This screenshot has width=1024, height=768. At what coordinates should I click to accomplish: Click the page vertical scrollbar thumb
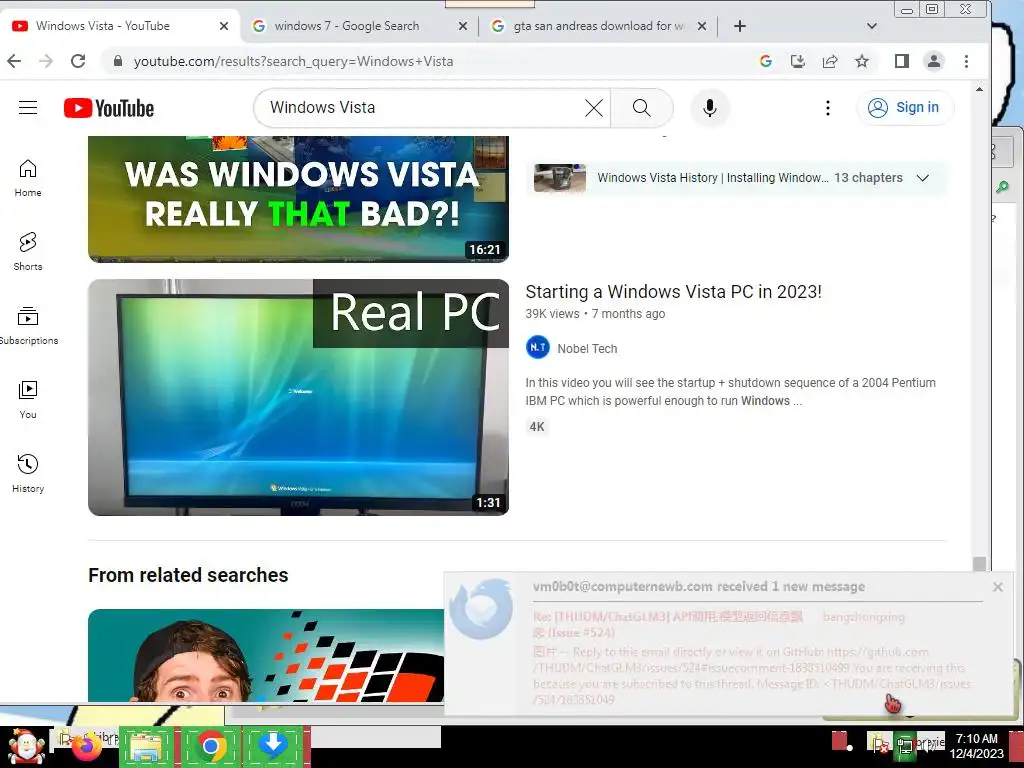(x=978, y=564)
